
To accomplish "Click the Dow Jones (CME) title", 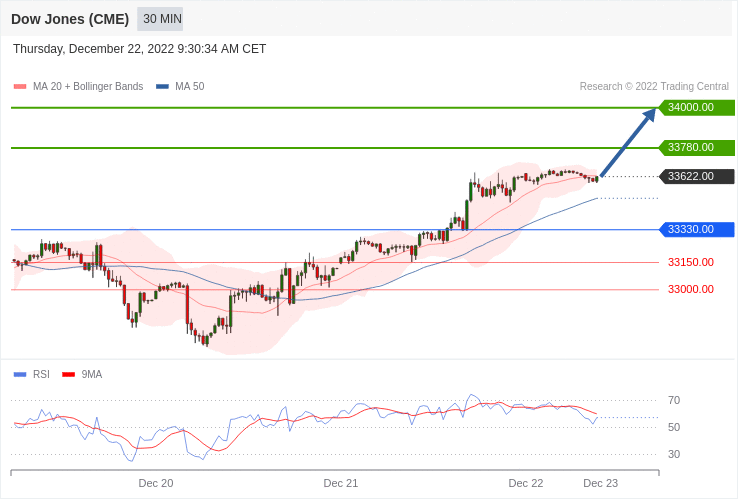I will (69, 19).
